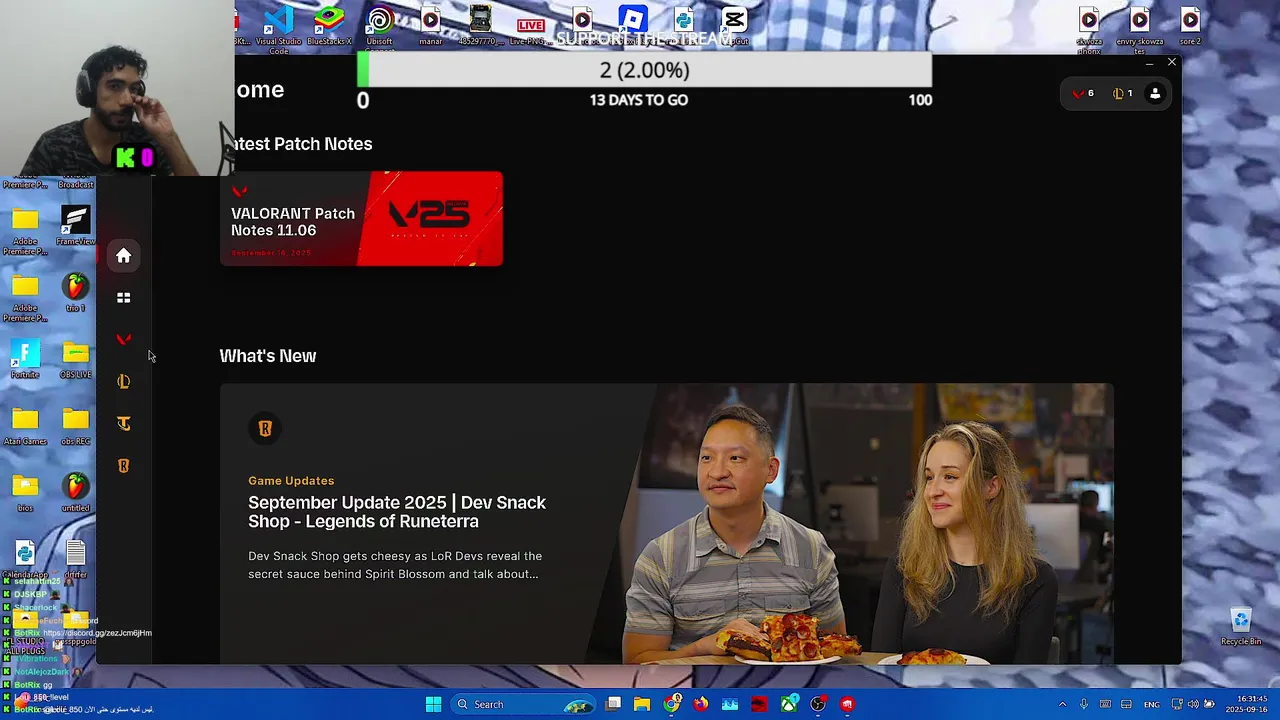1280x720 pixels.
Task: Open Visual Studio Code desktop shortcut
Action: coord(278,28)
